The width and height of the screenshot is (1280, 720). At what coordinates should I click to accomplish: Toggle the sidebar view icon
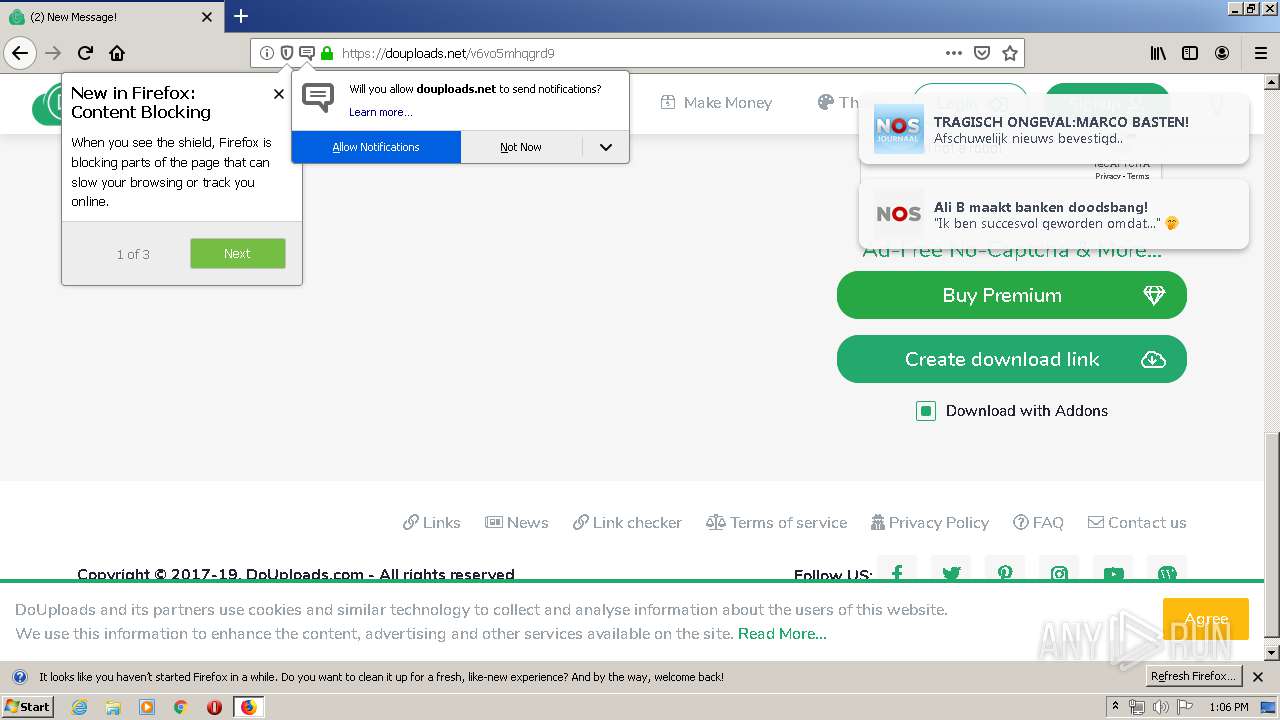[1190, 53]
